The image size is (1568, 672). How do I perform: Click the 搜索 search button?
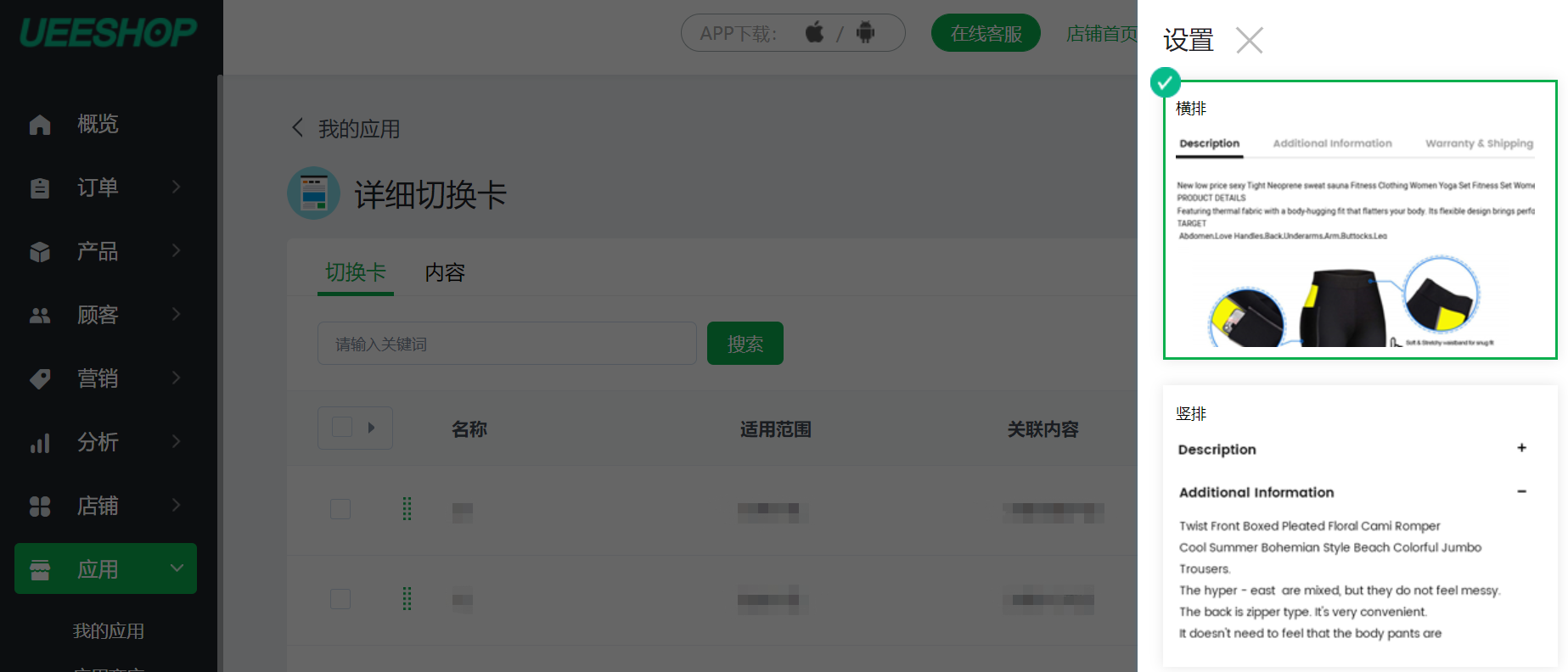click(x=745, y=344)
